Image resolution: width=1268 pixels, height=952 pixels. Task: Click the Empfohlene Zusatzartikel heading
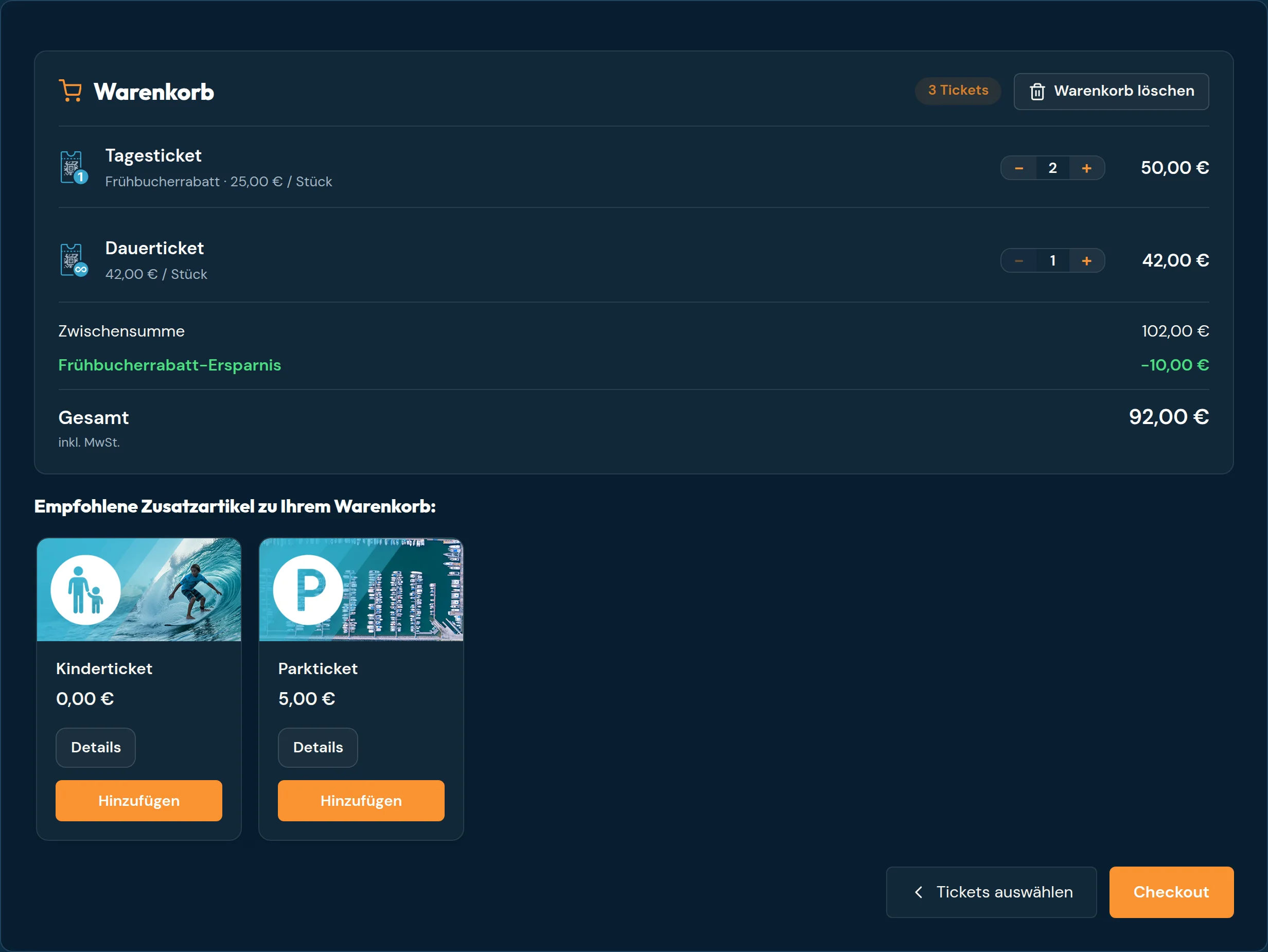[x=235, y=507]
